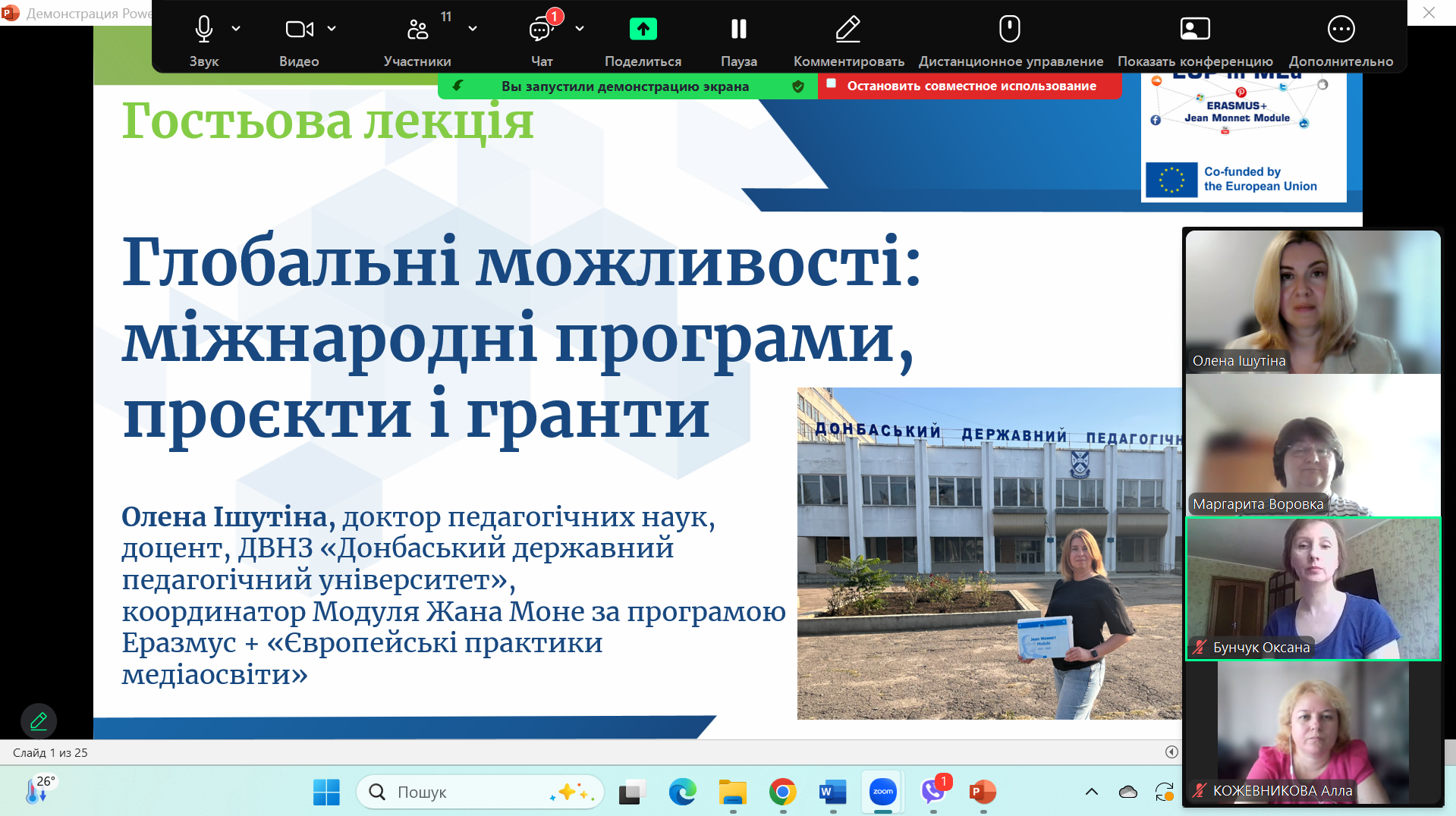The width and height of the screenshot is (1456, 816).
Task: Click the green shield security icon
Action: (798, 86)
